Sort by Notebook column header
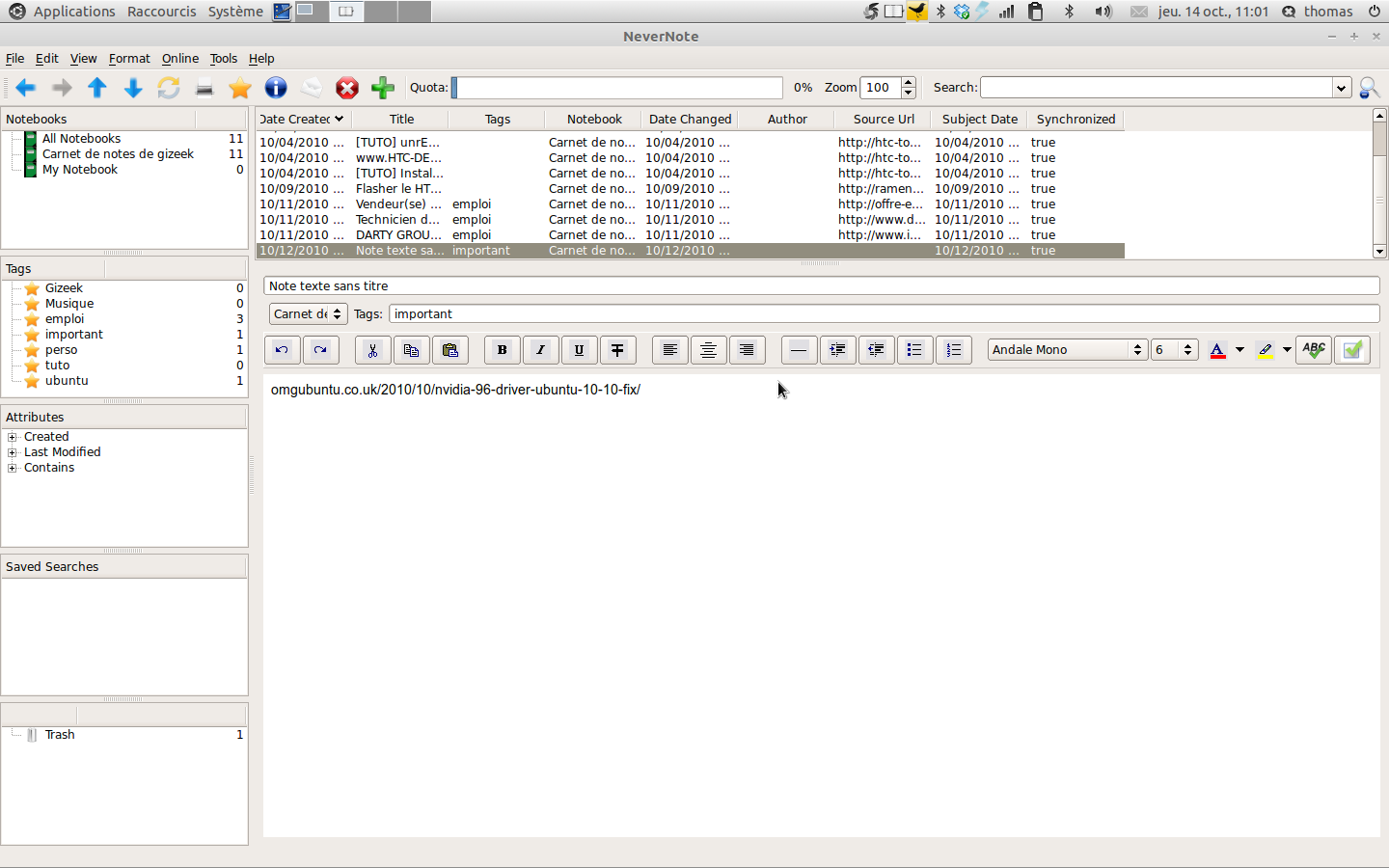 coord(593,120)
